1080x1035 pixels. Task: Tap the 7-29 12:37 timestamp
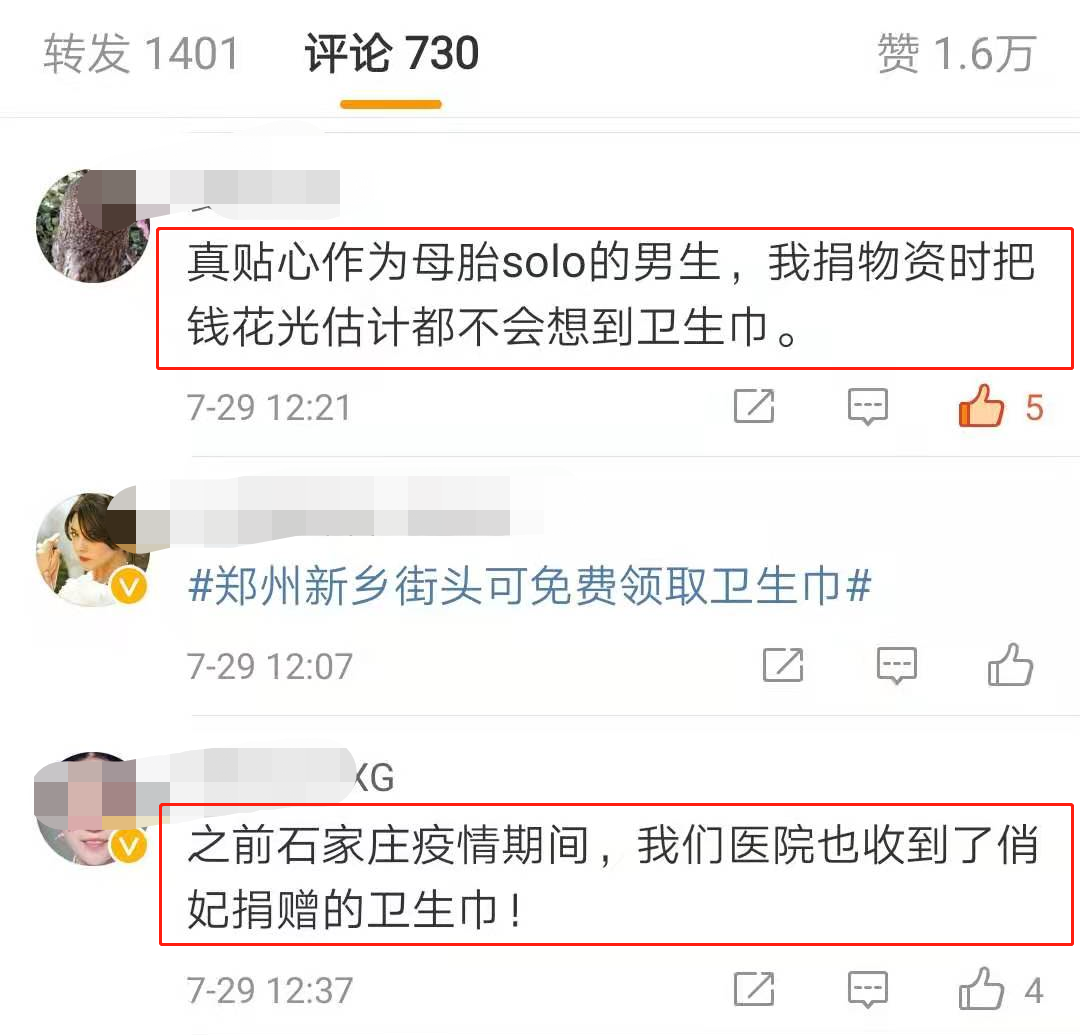pyautogui.click(x=270, y=991)
